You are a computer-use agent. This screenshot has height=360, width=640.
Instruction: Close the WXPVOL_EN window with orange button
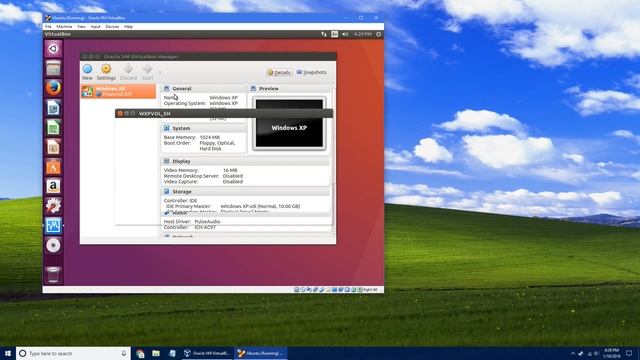[120, 113]
